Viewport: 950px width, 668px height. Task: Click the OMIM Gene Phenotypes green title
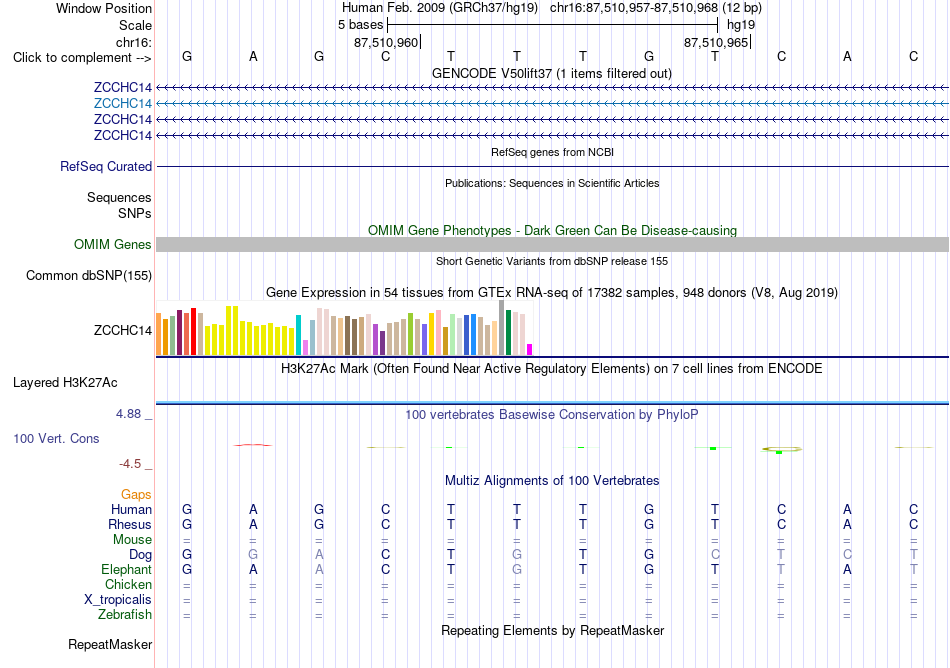click(x=552, y=231)
